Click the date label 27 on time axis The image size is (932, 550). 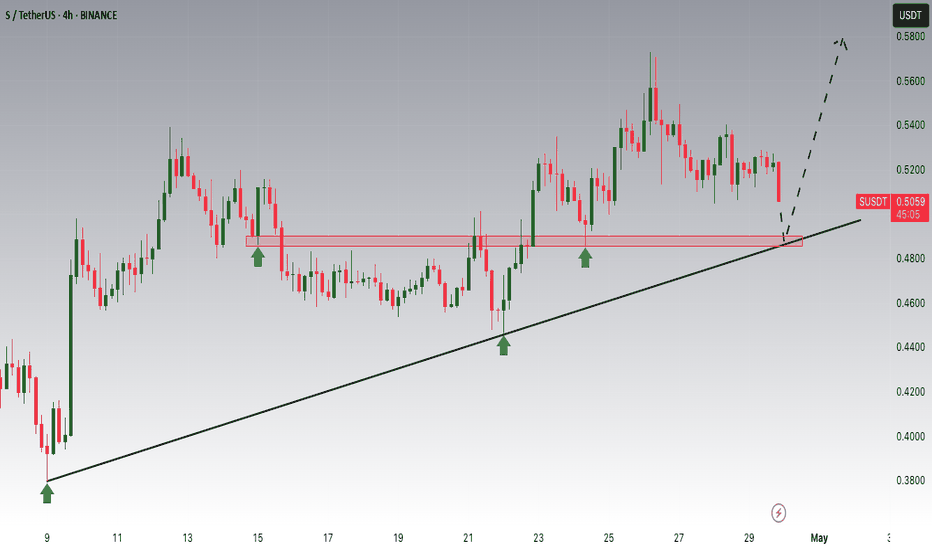pyautogui.click(x=679, y=538)
